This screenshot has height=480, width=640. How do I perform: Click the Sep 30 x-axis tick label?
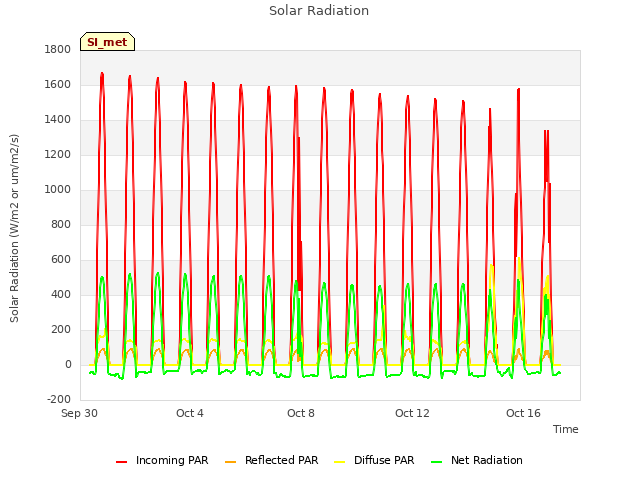click(x=80, y=413)
